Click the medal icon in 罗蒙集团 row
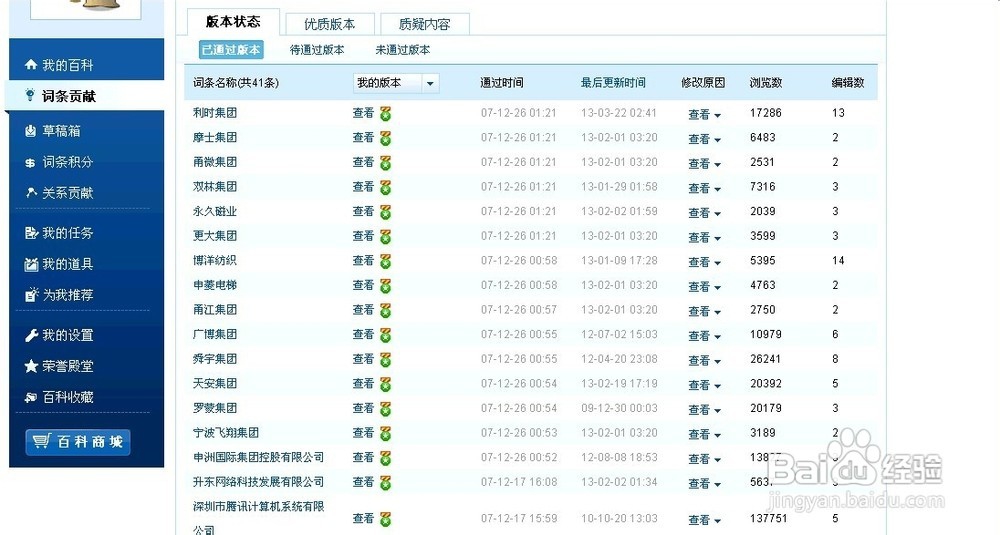 click(x=385, y=409)
